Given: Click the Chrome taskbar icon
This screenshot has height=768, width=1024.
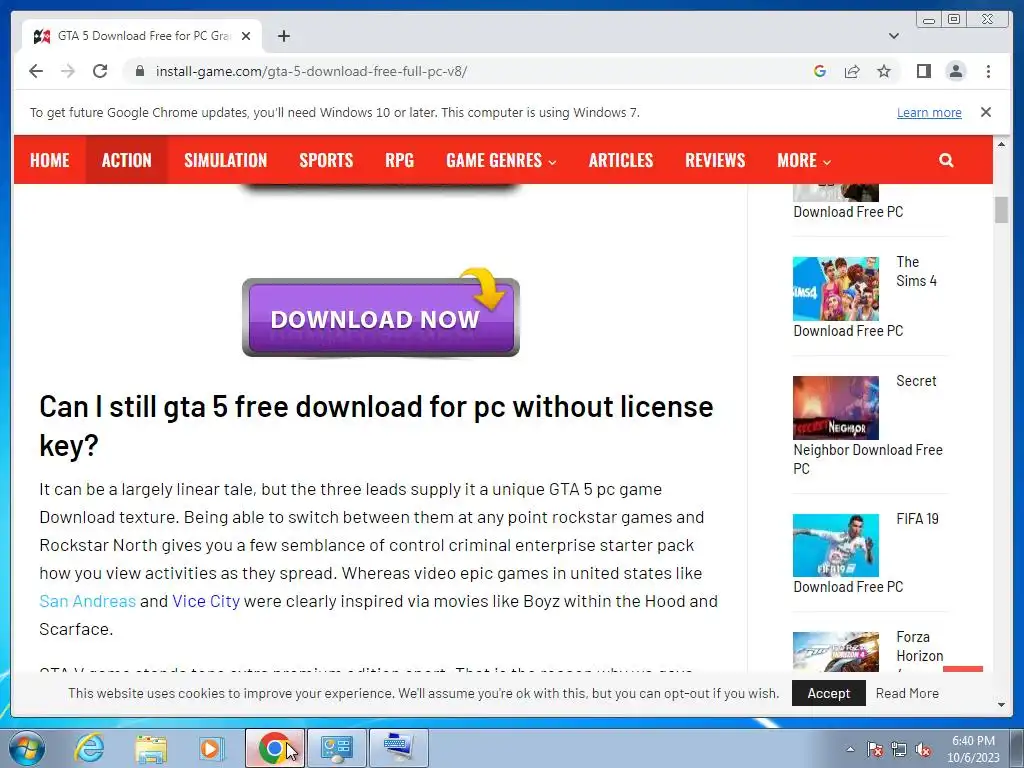Looking at the screenshot, I should pyautogui.click(x=274, y=748).
